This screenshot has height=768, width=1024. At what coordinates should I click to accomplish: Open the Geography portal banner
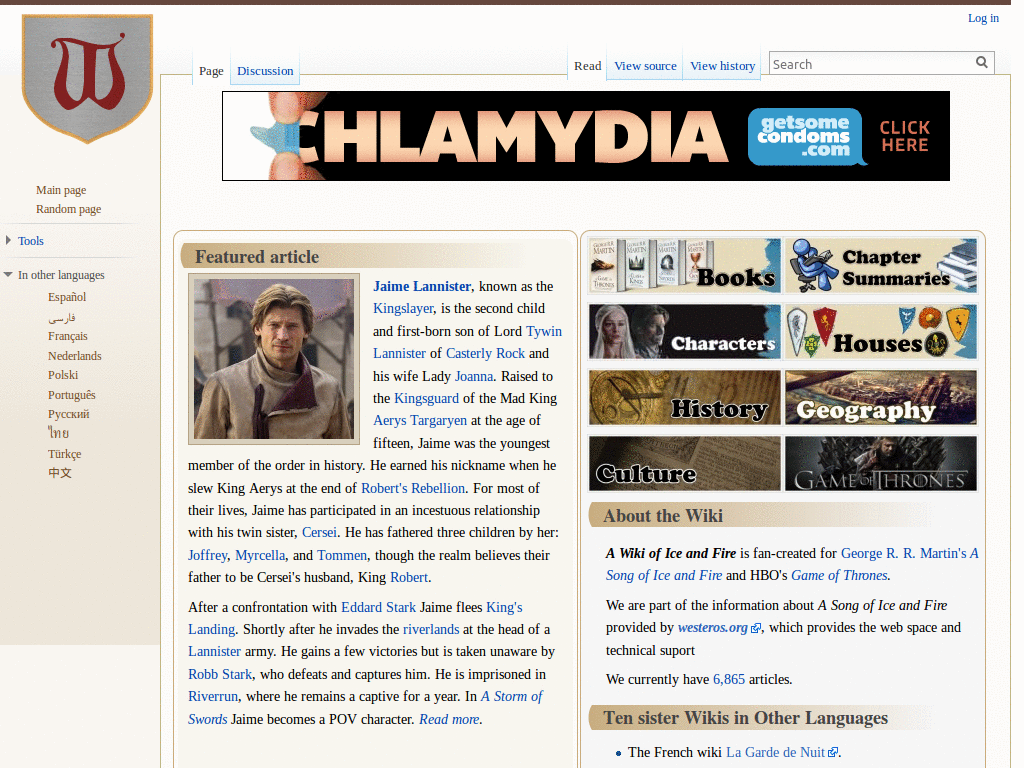point(881,398)
